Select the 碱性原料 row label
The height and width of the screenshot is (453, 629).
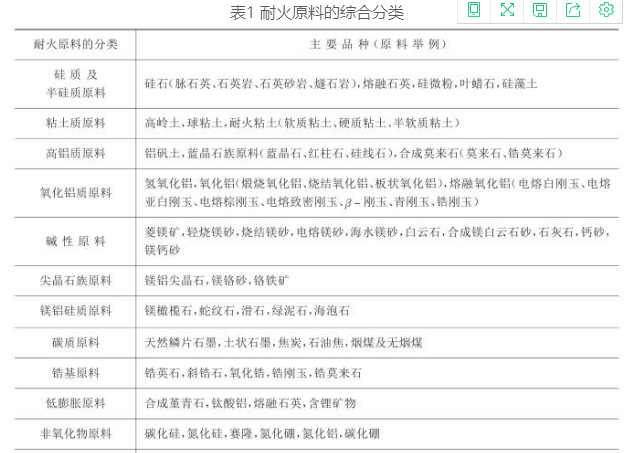point(76,241)
